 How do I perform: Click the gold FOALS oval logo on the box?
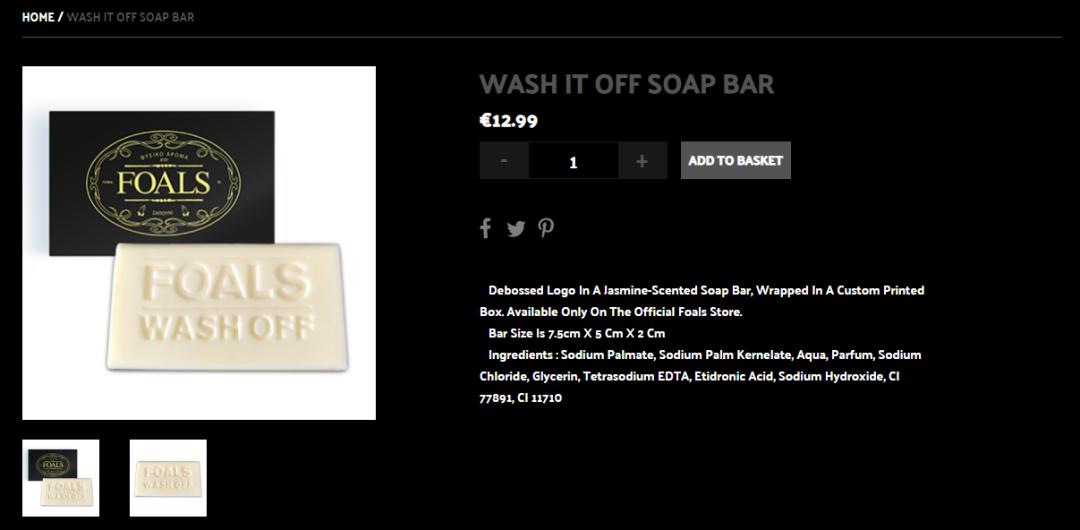[163, 183]
